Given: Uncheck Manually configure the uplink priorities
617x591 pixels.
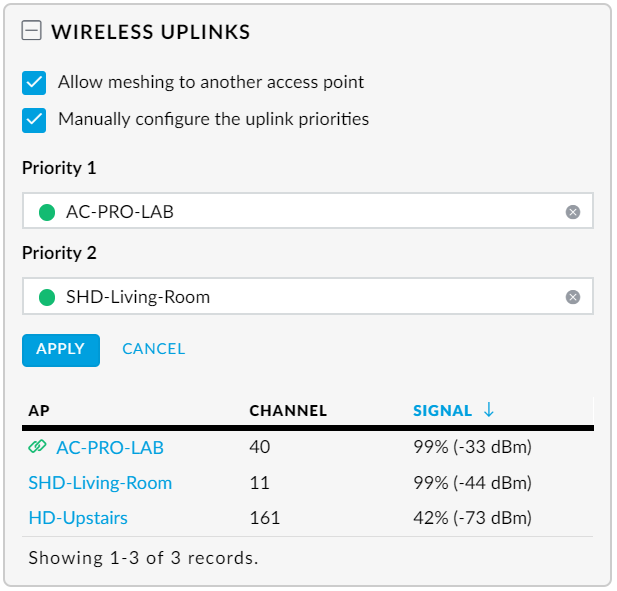Looking at the screenshot, I should tap(35, 120).
